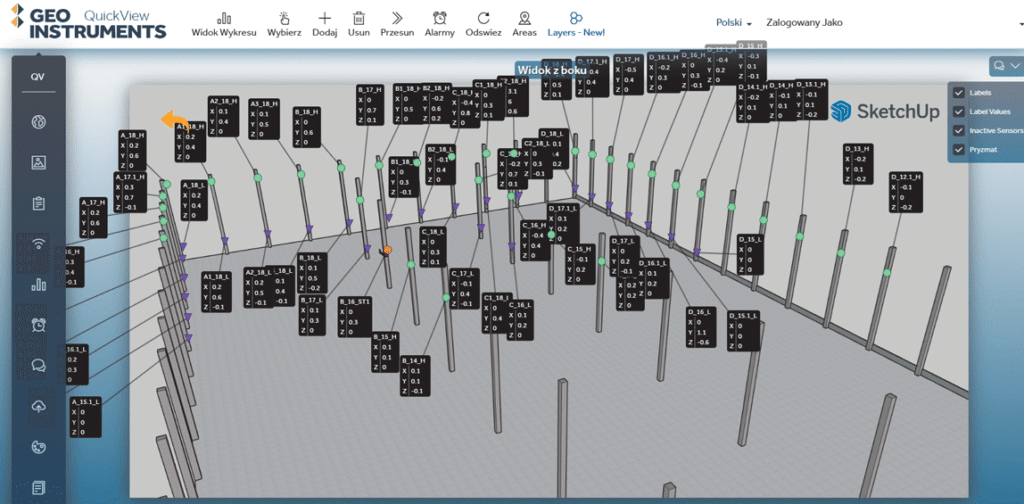The image size is (1024, 504).
Task: Expand the Zalogowany Jako user menu
Action: (804, 23)
